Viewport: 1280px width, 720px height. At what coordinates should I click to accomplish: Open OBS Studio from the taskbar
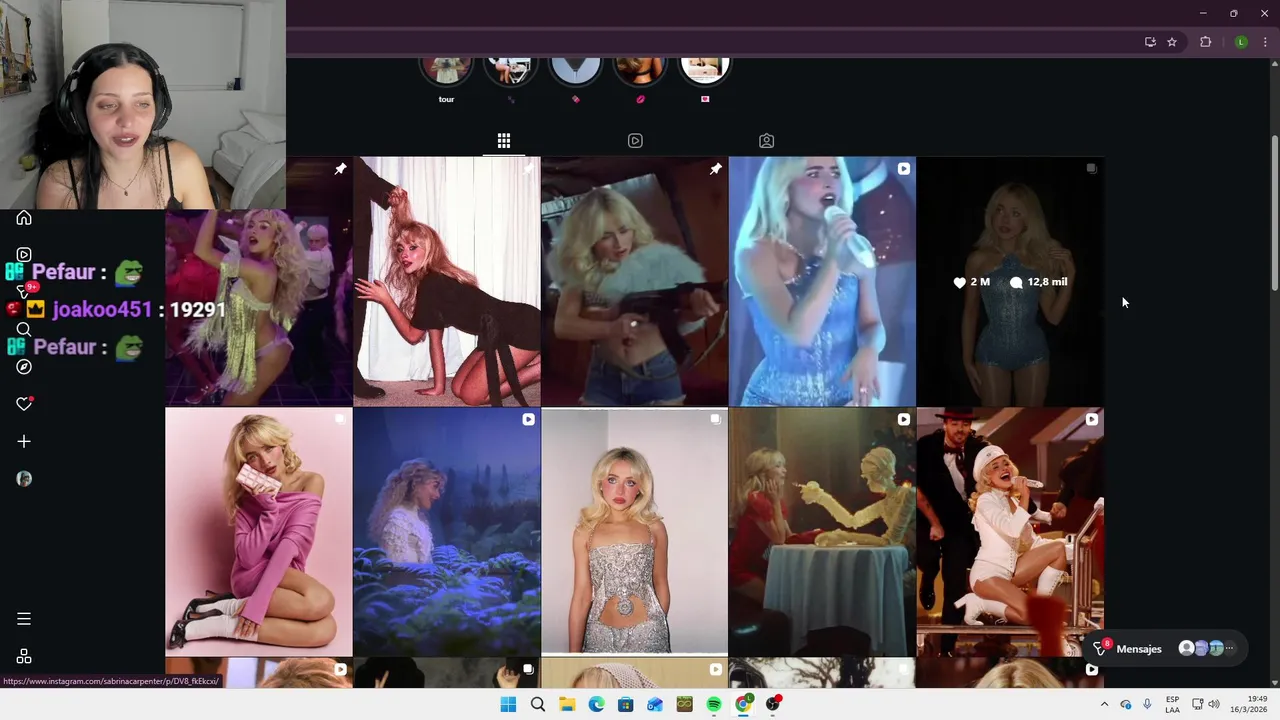click(x=773, y=705)
